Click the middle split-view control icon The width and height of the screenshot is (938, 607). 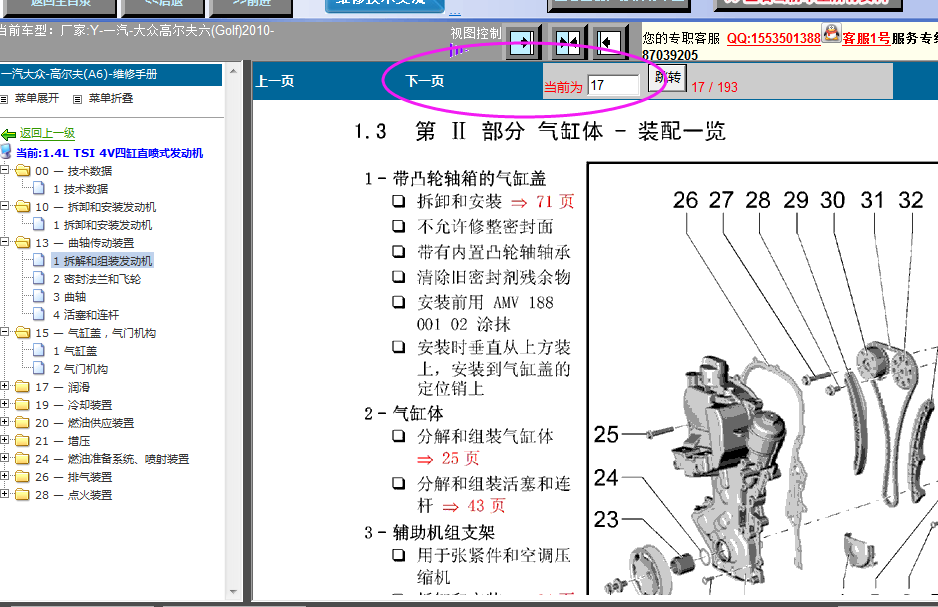pyautogui.click(x=568, y=42)
